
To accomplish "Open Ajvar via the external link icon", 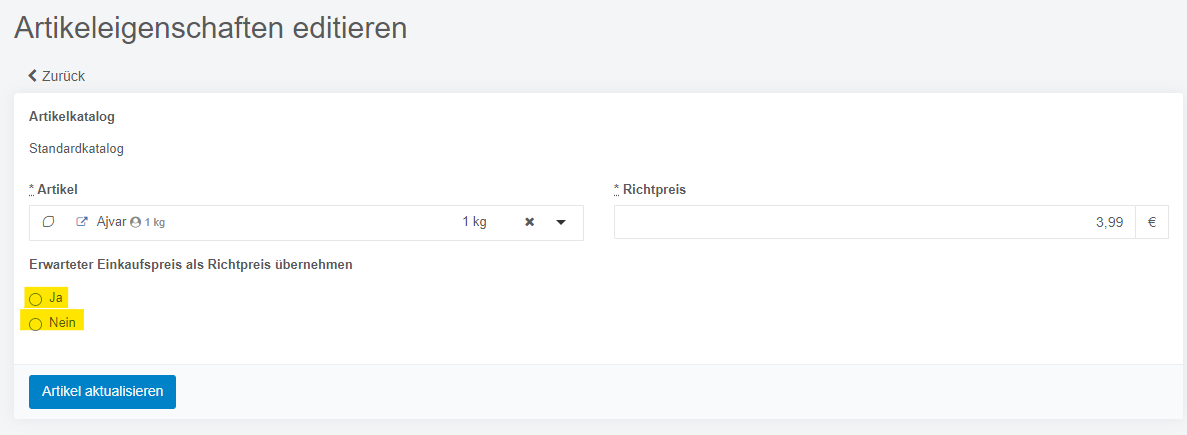I will (82, 222).
